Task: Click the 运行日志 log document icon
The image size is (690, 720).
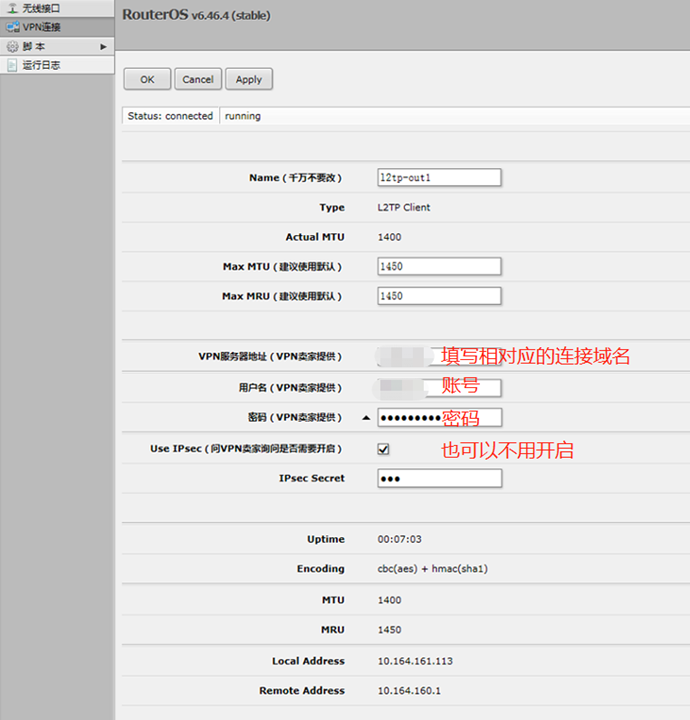Action: [x=13, y=65]
